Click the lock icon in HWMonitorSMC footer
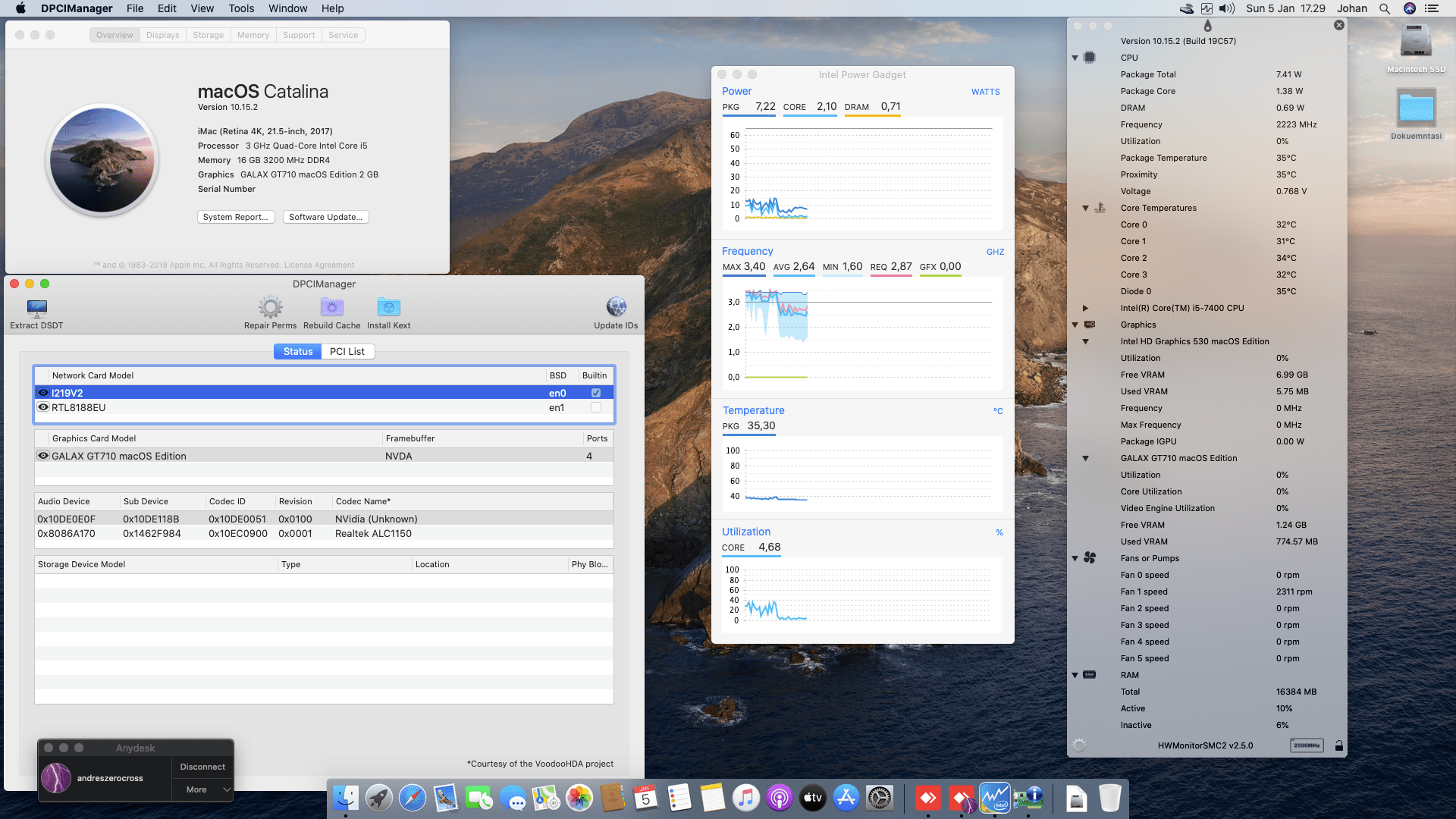Viewport: 1456px width, 819px height. 1338,745
